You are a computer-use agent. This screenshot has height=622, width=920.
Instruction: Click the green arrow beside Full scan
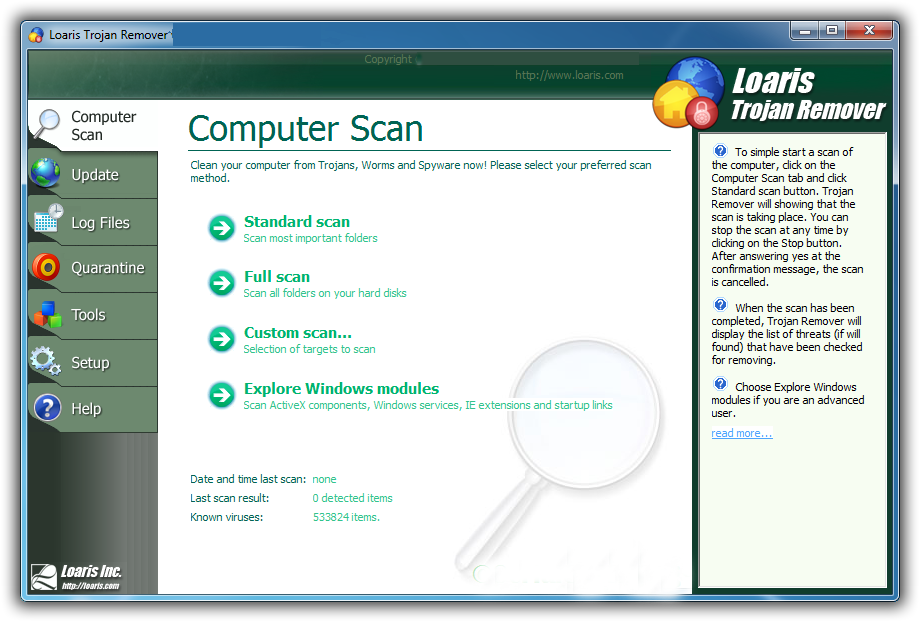click(222, 283)
